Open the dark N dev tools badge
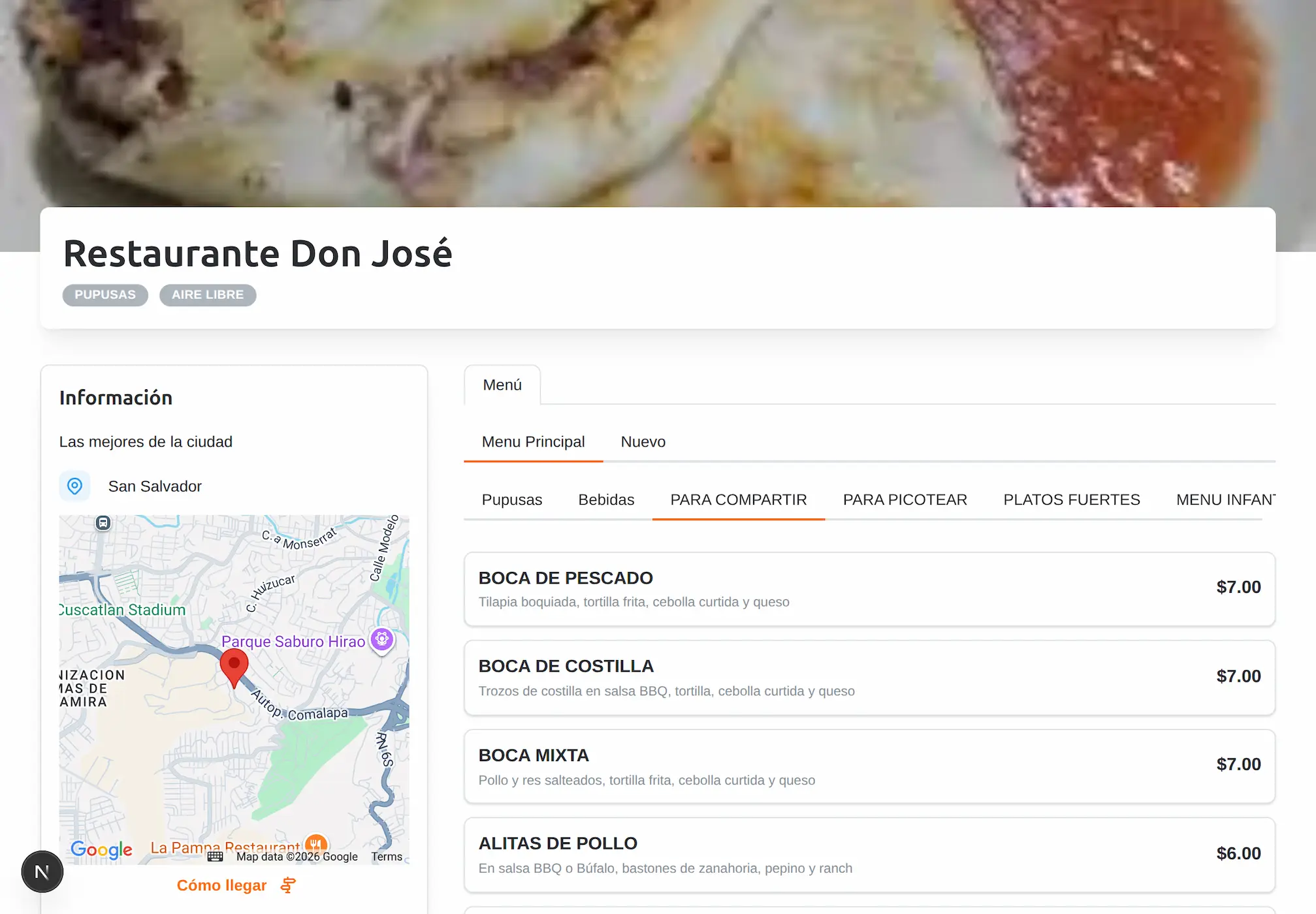The width and height of the screenshot is (1316, 914). point(42,871)
